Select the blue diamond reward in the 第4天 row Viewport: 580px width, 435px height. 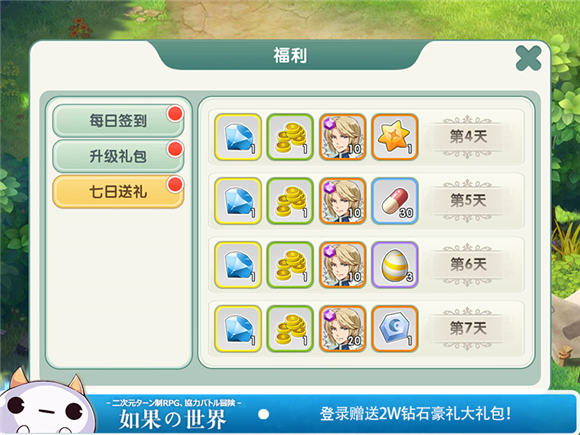pos(238,137)
